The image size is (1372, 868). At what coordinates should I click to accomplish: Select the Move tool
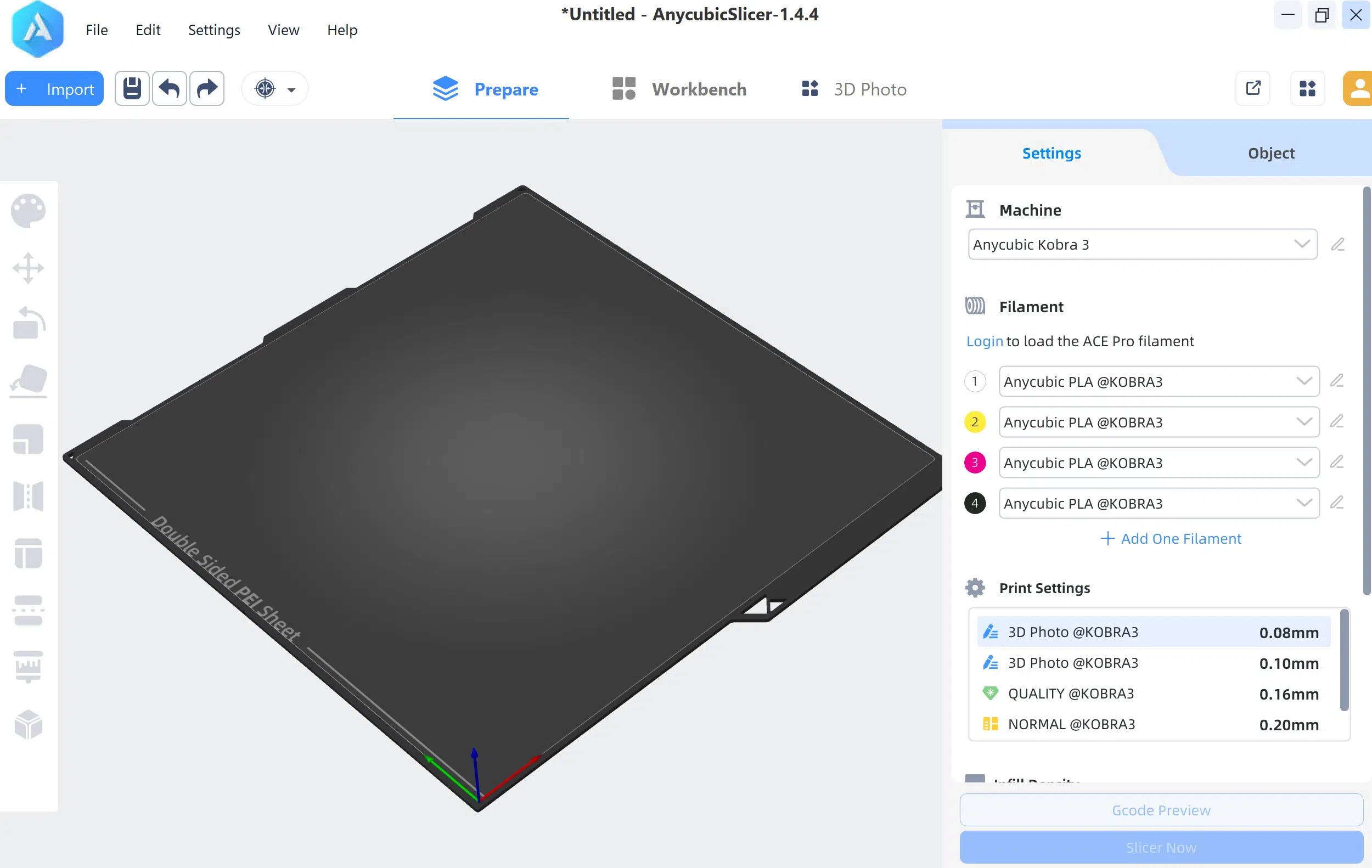coord(29,268)
